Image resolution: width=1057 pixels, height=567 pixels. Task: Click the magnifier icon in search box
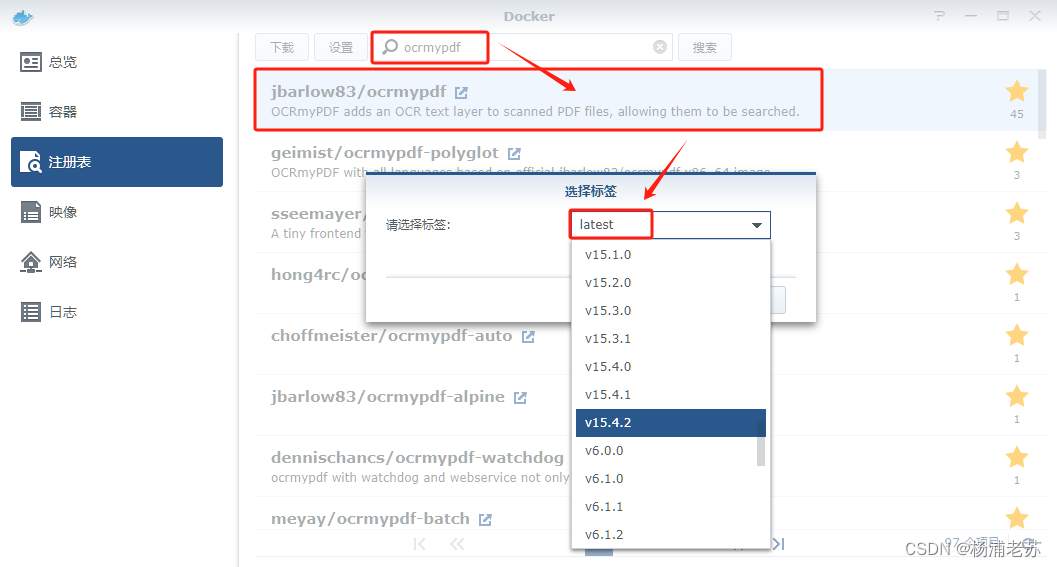[x=390, y=47]
